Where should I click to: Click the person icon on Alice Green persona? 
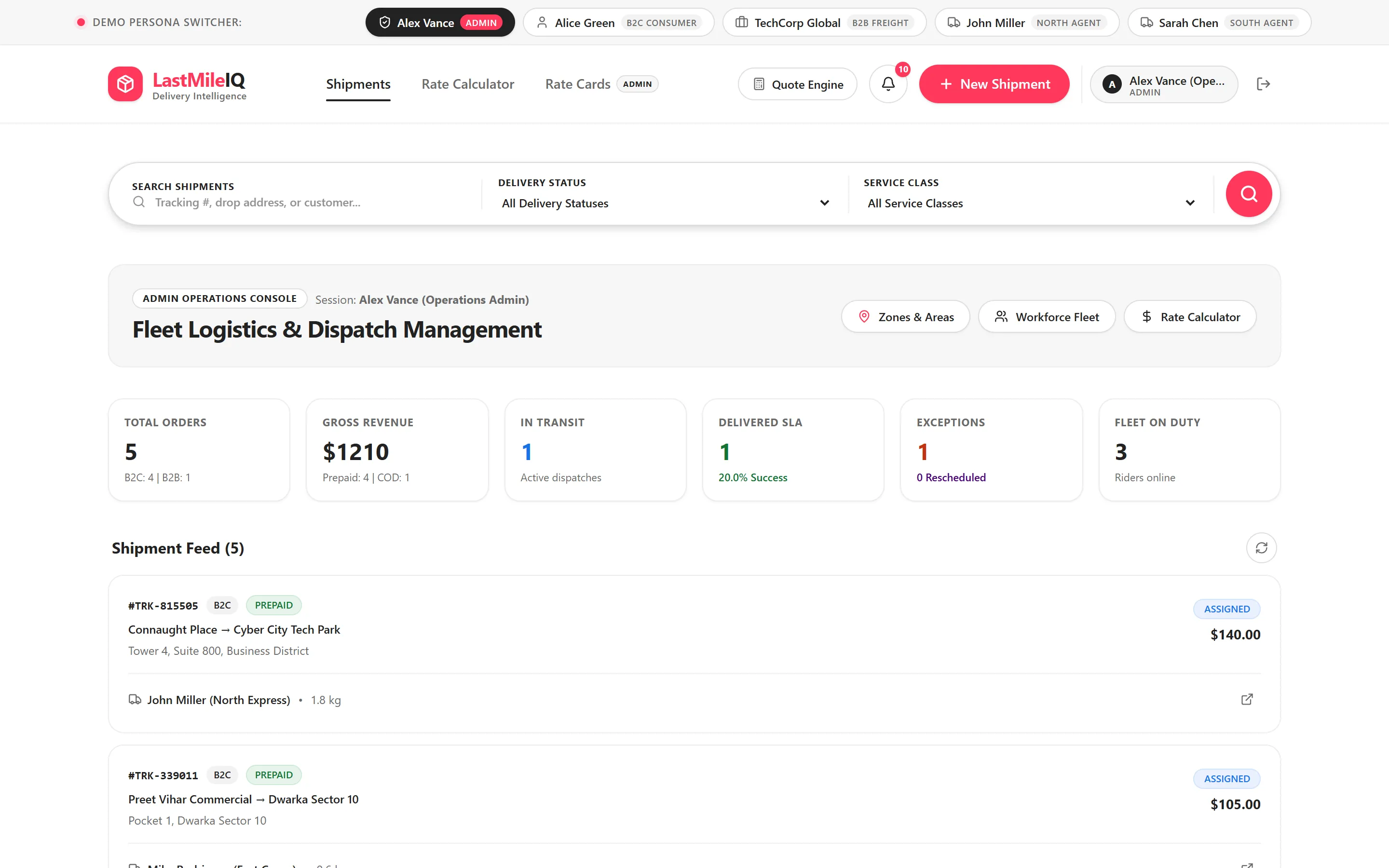541,22
